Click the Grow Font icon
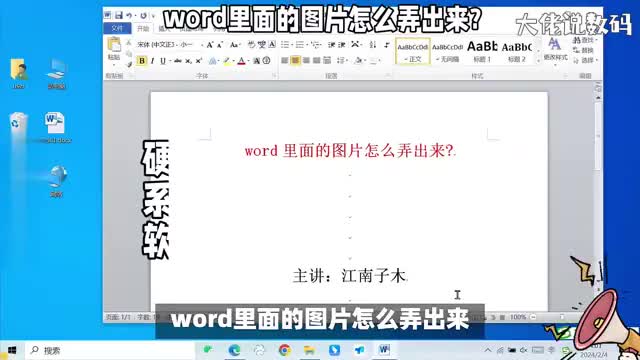The height and width of the screenshot is (360, 640). [210, 44]
